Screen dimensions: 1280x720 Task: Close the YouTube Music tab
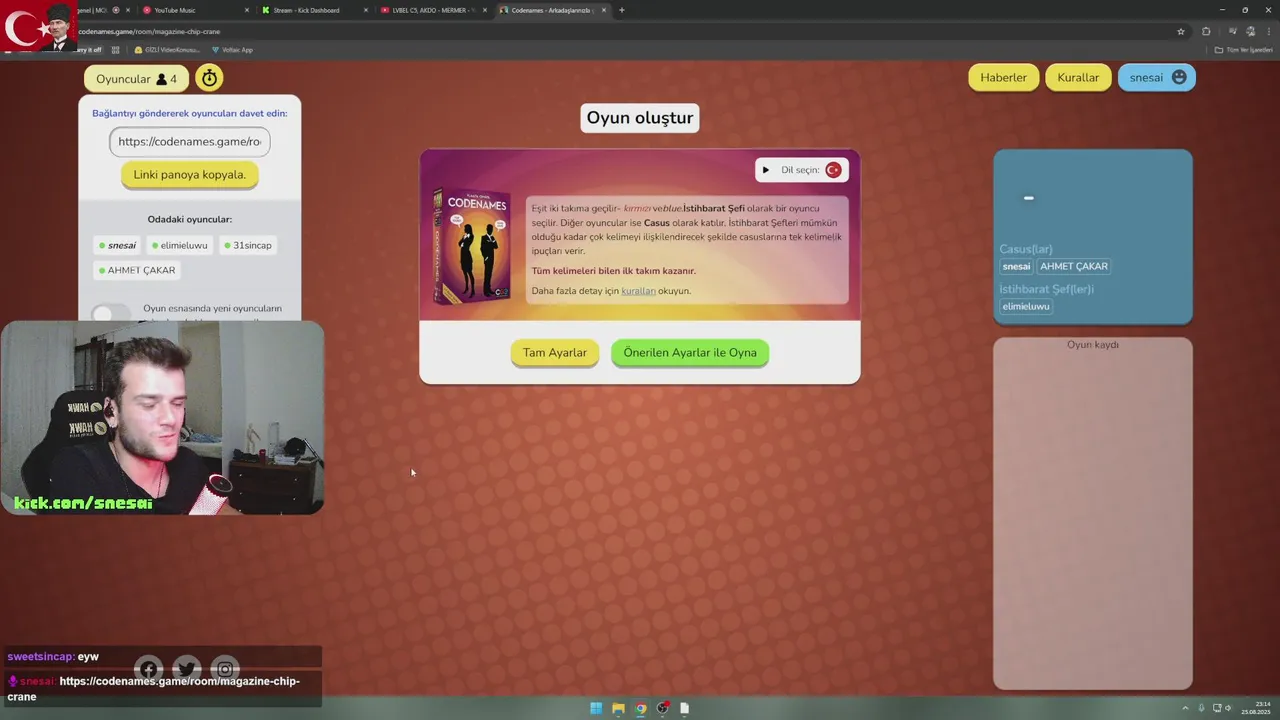point(247,10)
